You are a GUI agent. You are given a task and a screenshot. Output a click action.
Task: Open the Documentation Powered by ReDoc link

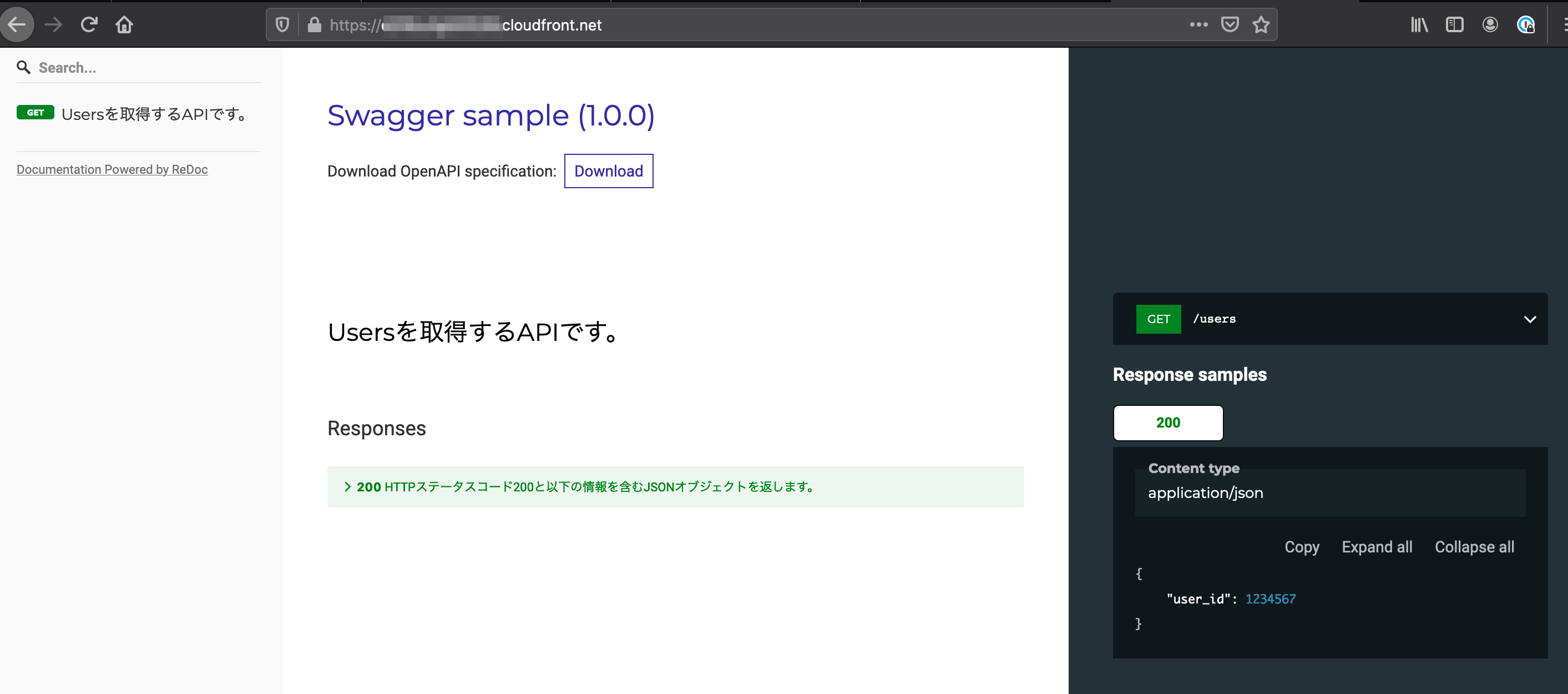pos(112,169)
